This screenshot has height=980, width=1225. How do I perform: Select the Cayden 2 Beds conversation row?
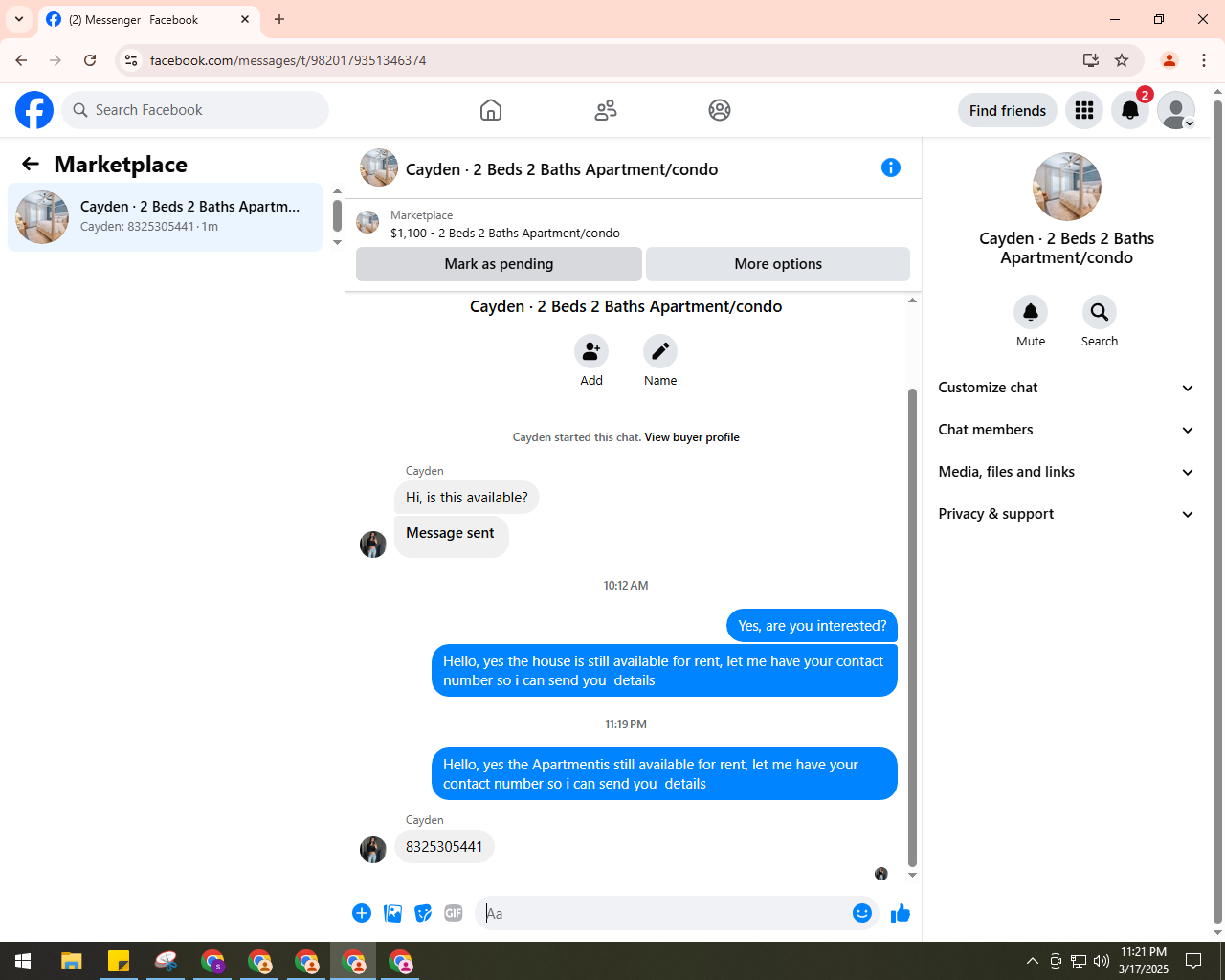166,217
